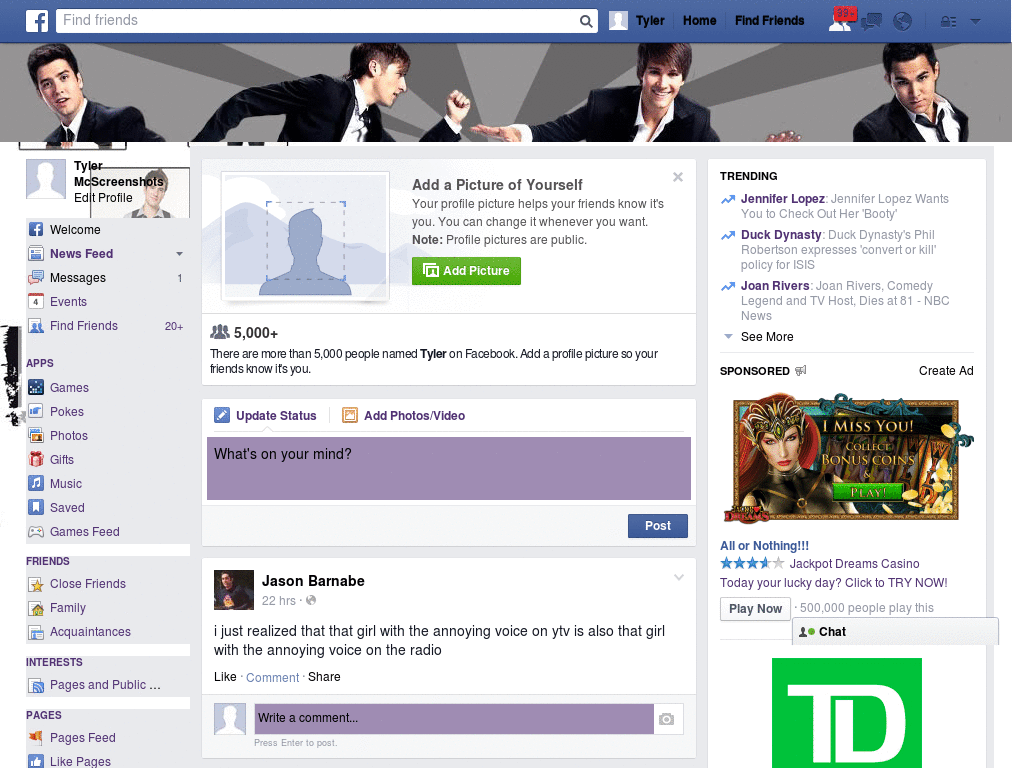The height and width of the screenshot is (768, 1024).
Task: Open Saved items from sidebar
Action: pyautogui.click(x=65, y=507)
